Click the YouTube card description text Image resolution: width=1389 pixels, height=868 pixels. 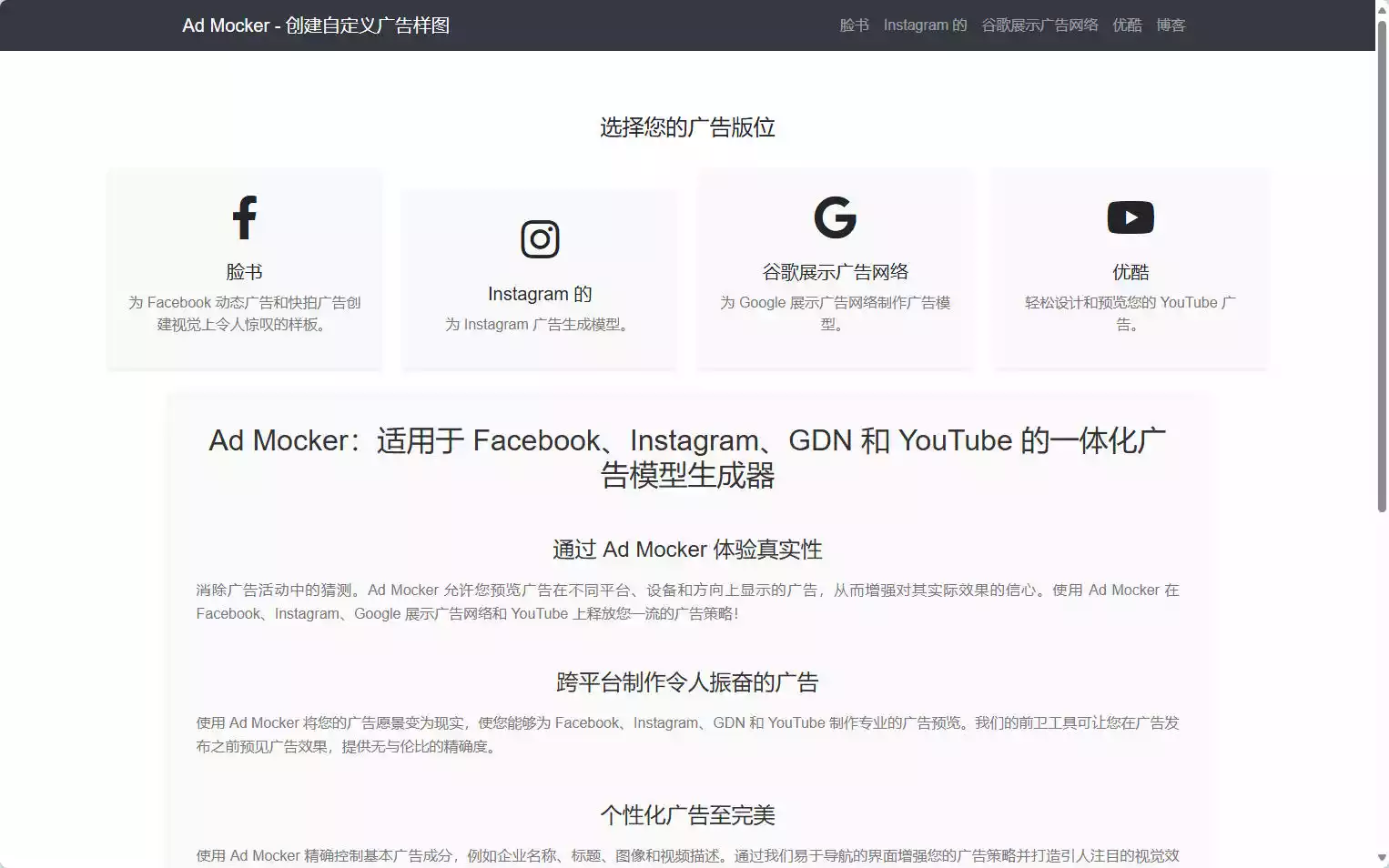pyautogui.click(x=1130, y=313)
